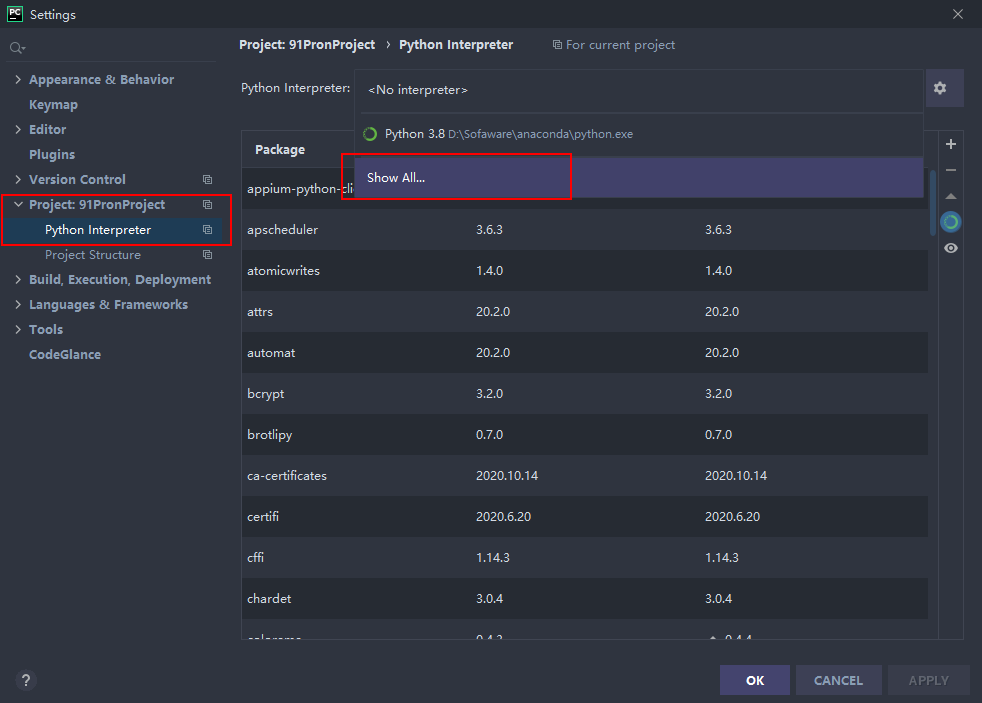Select the ca-certificates package row
Screen dimensions: 982x703
(x=584, y=476)
